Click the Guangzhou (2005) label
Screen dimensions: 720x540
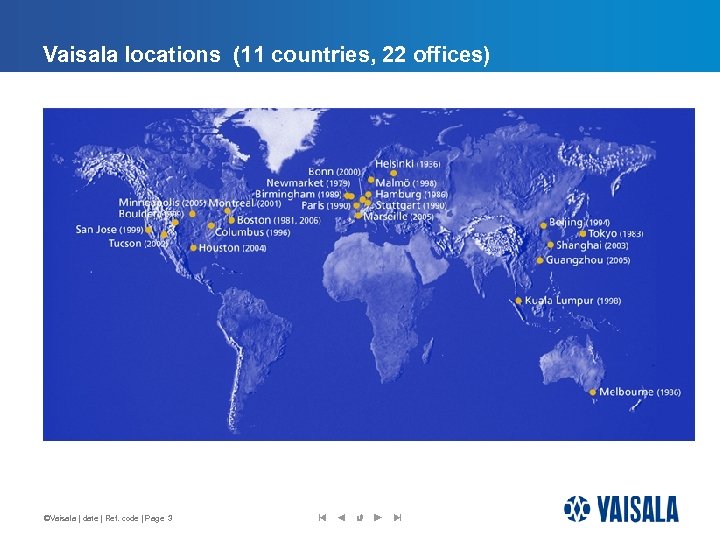coord(588,260)
